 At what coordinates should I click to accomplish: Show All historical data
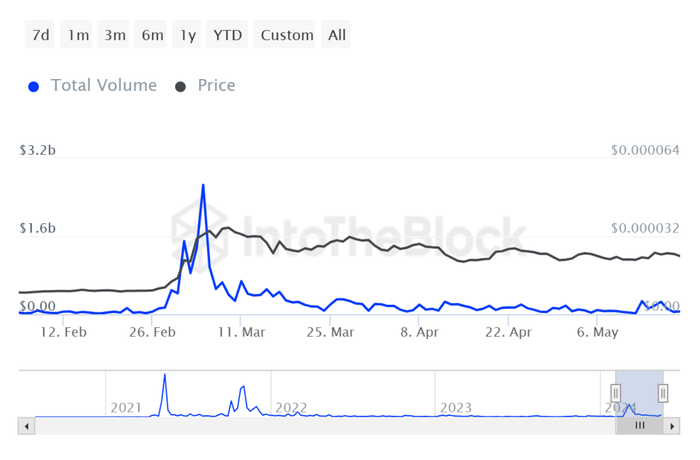point(336,34)
